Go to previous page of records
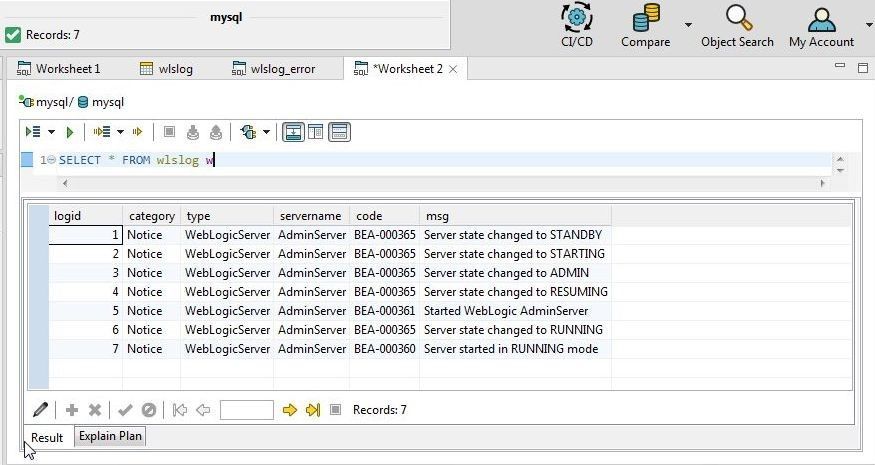The image size is (875, 465). [x=203, y=410]
